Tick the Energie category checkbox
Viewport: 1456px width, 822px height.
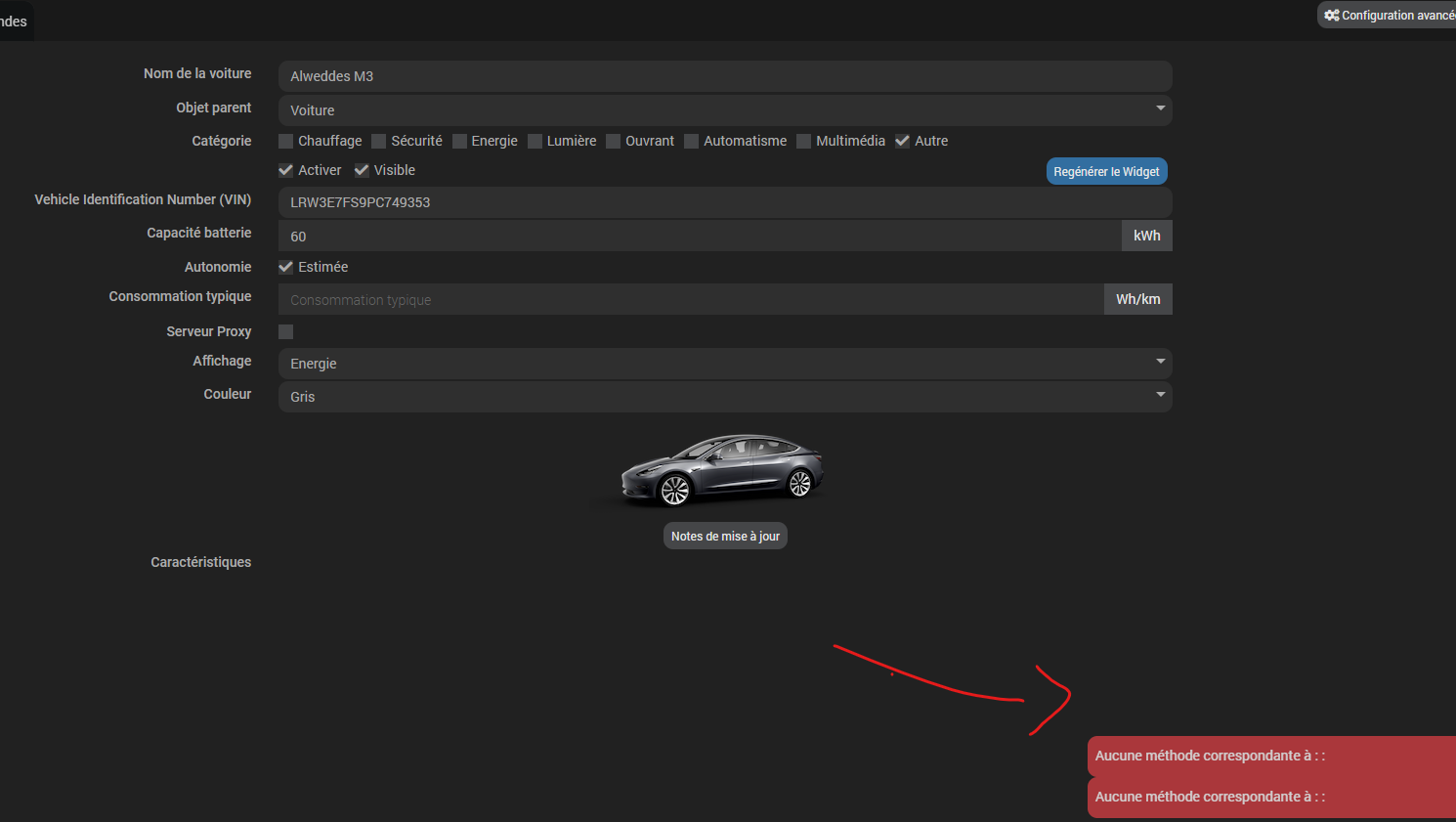459,142
